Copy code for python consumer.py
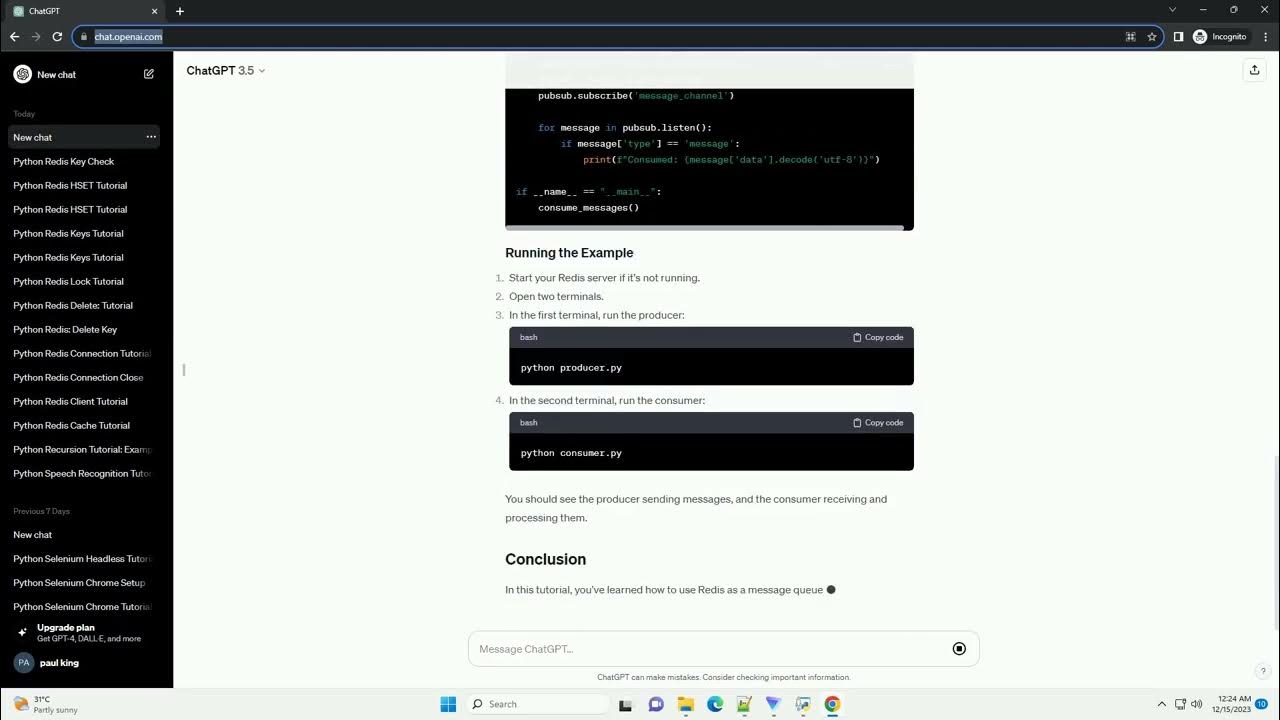Viewport: 1280px width, 720px height. pyautogui.click(x=878, y=423)
